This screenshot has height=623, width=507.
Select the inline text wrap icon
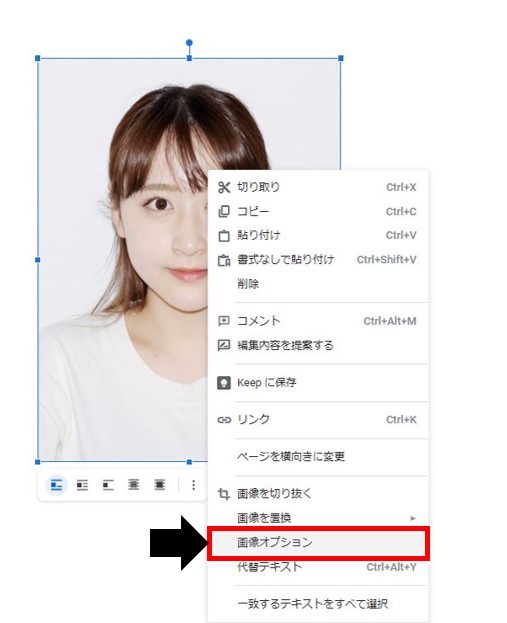[x=57, y=485]
